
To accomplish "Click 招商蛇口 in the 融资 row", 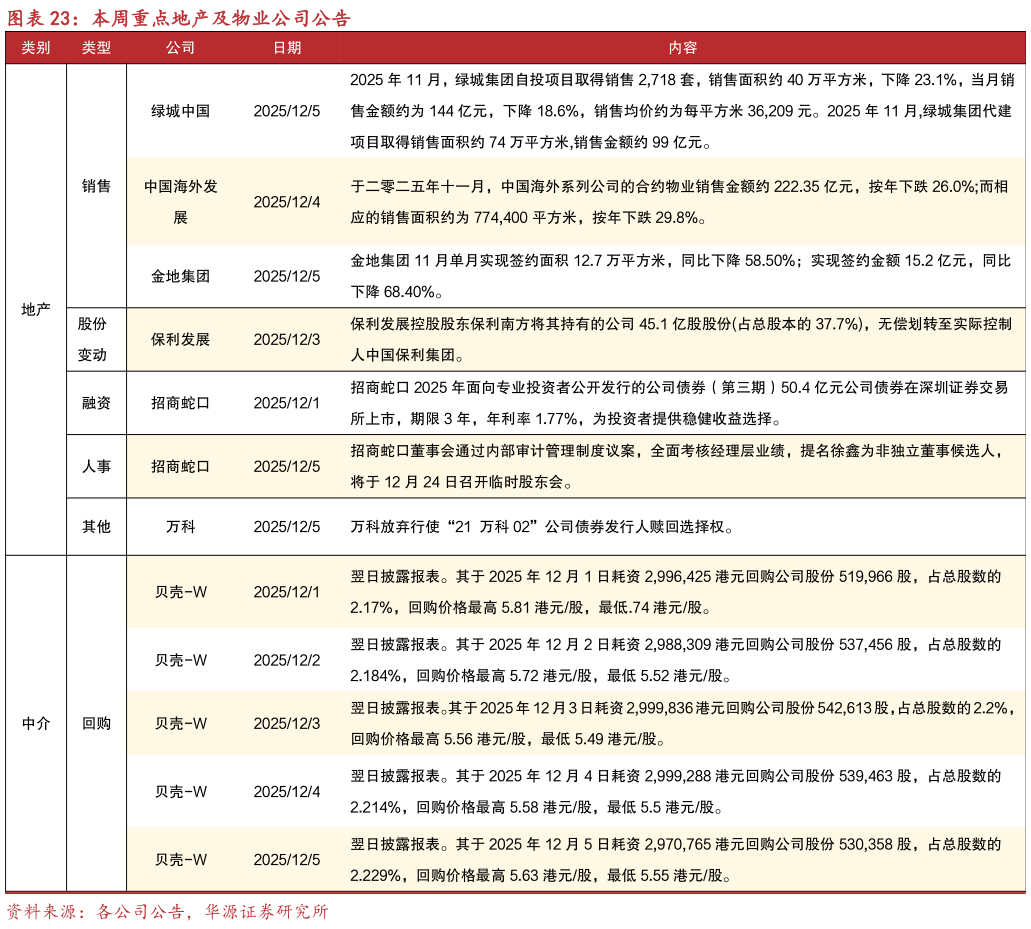I will pos(180,402).
